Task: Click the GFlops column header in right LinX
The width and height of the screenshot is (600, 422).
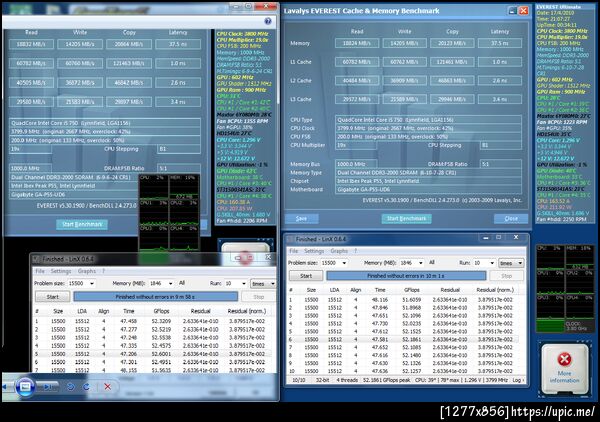Action: point(412,290)
